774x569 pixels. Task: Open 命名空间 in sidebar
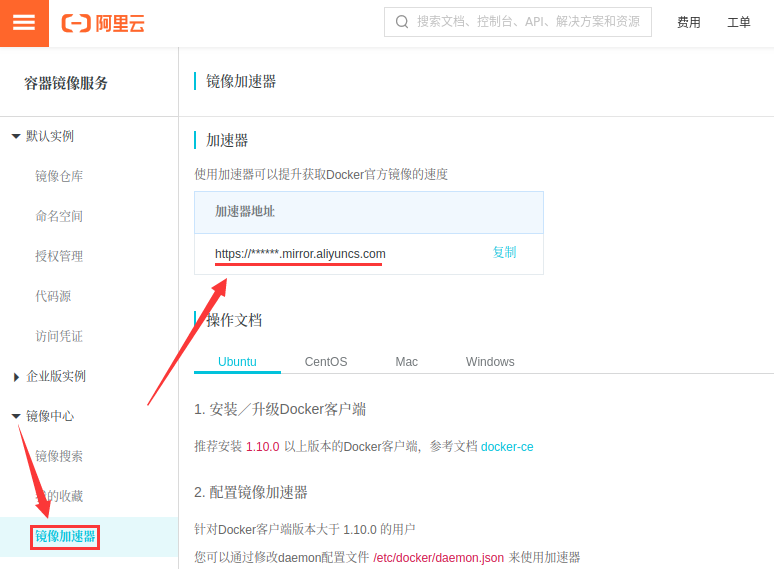click(x=59, y=216)
